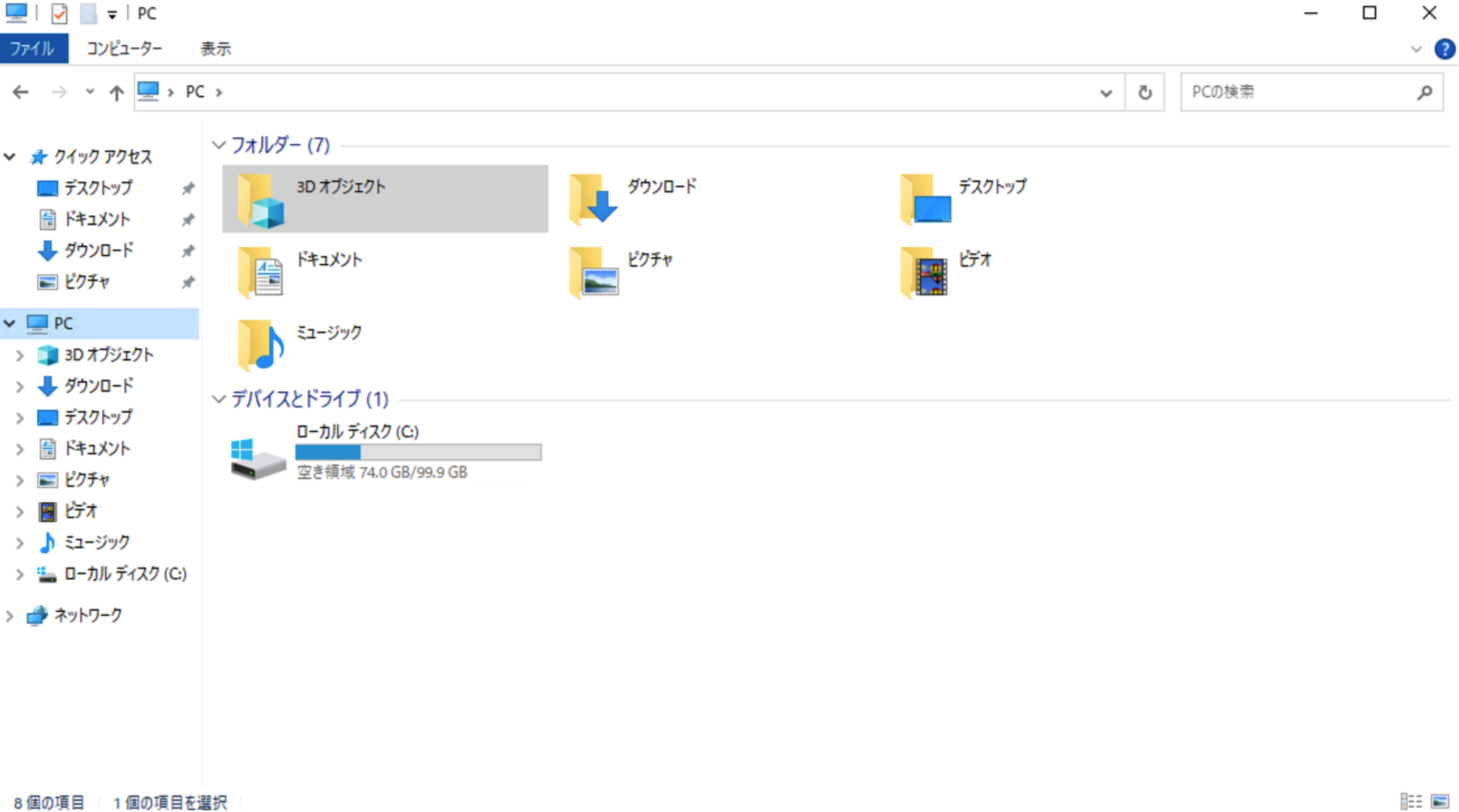Collapse the フォルダー (7) group
Screen dimensions: 1459x812
(x=220, y=145)
